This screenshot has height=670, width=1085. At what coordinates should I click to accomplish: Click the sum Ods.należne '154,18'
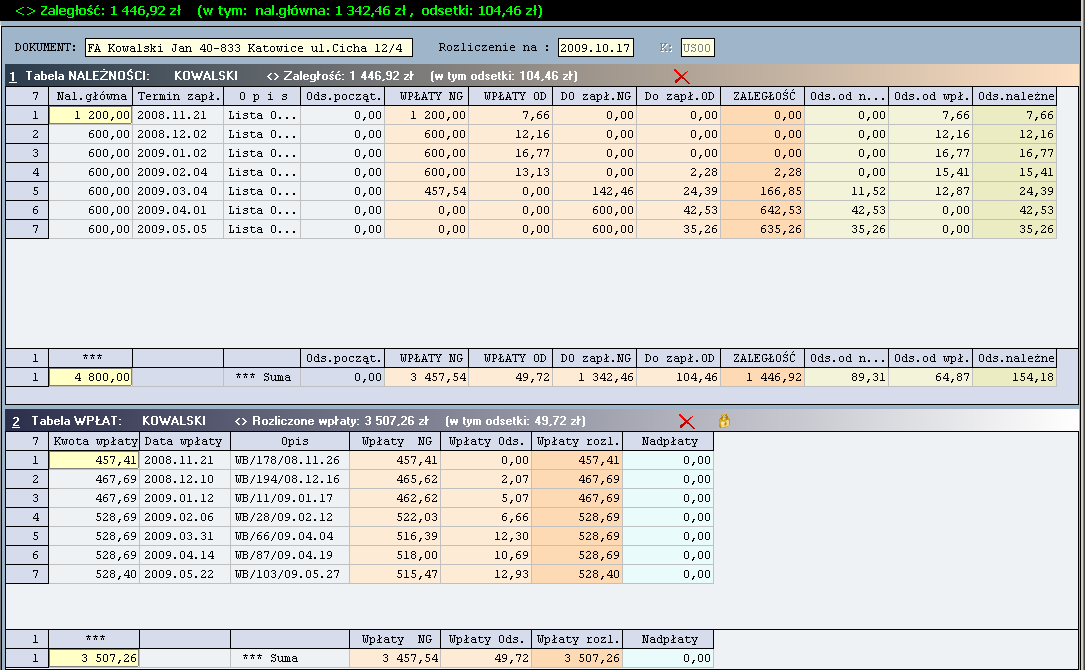[x=1015, y=377]
